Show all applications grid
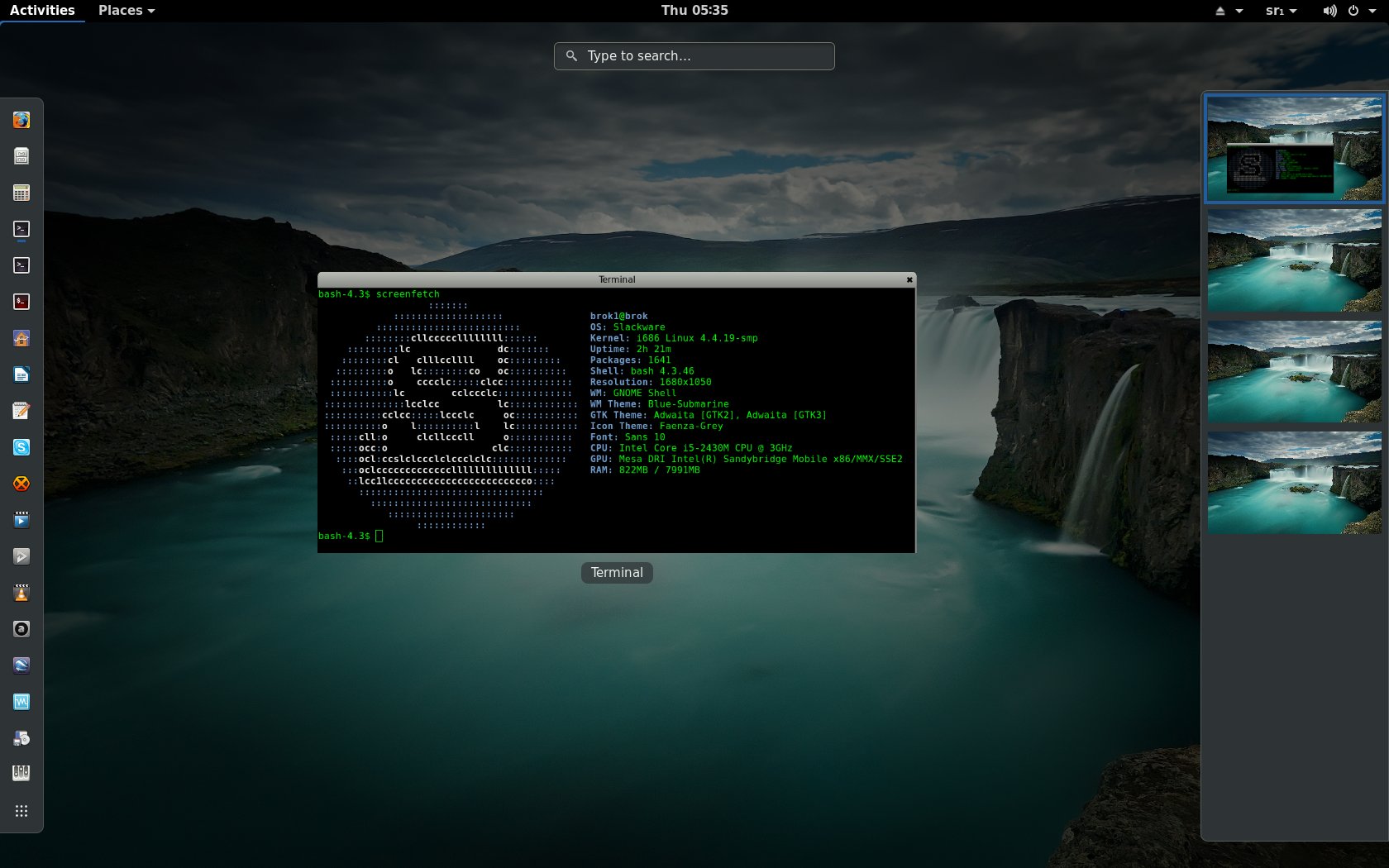The height and width of the screenshot is (868, 1389). pyautogui.click(x=21, y=811)
